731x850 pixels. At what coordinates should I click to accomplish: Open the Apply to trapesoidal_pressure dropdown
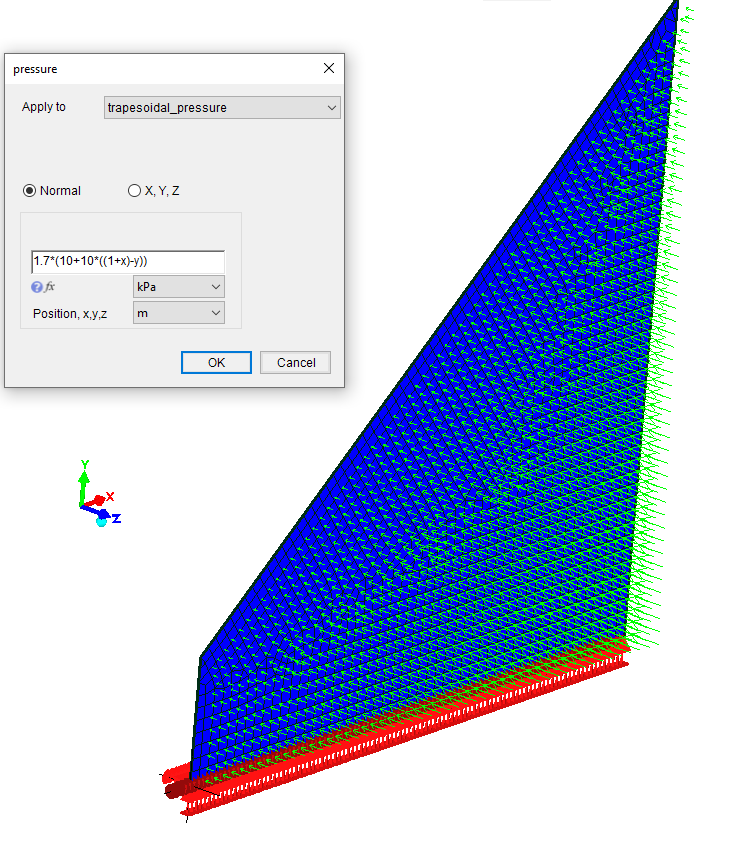(x=222, y=108)
